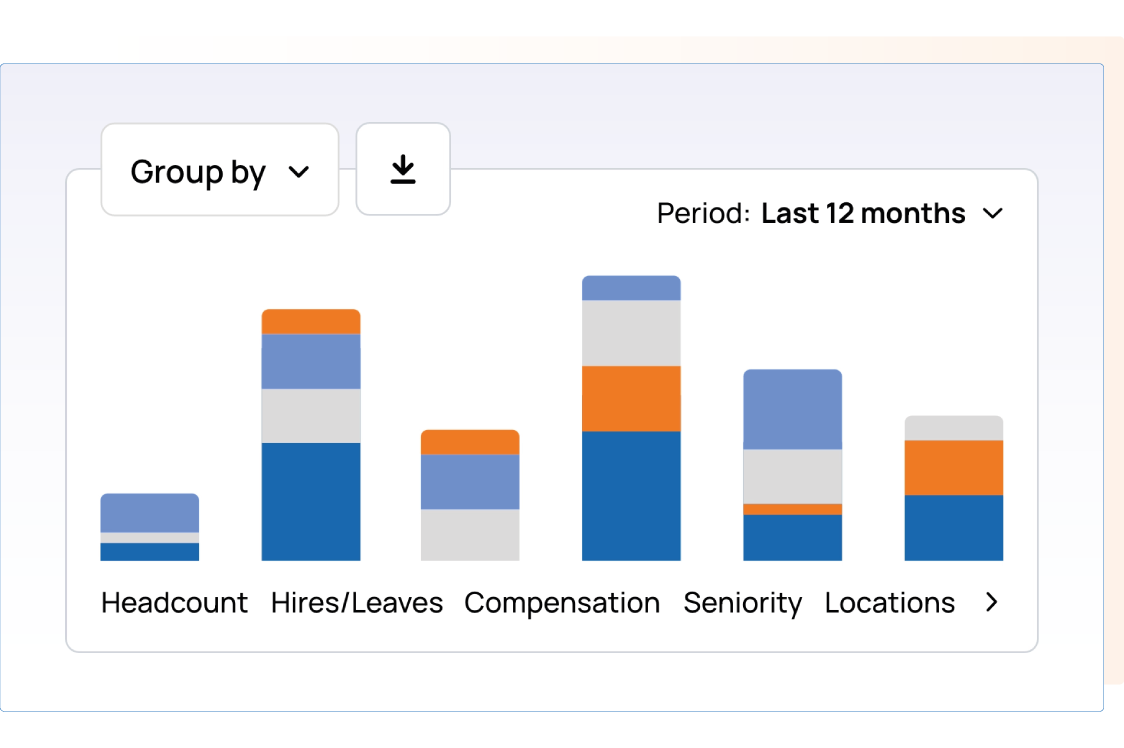Click the Group by chevron arrow
This screenshot has width=1124, height=748.
click(x=298, y=172)
